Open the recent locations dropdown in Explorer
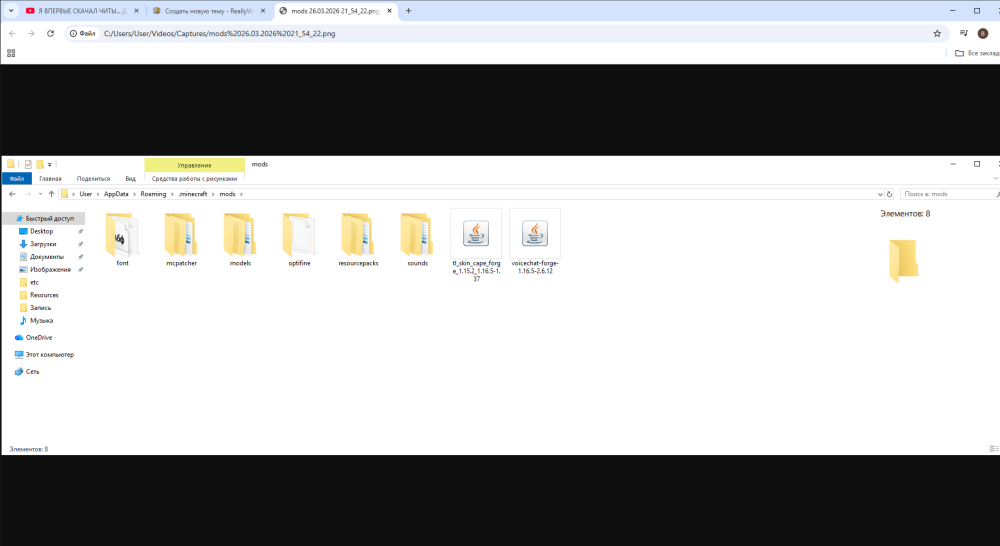The height and width of the screenshot is (546, 1000). [40, 194]
